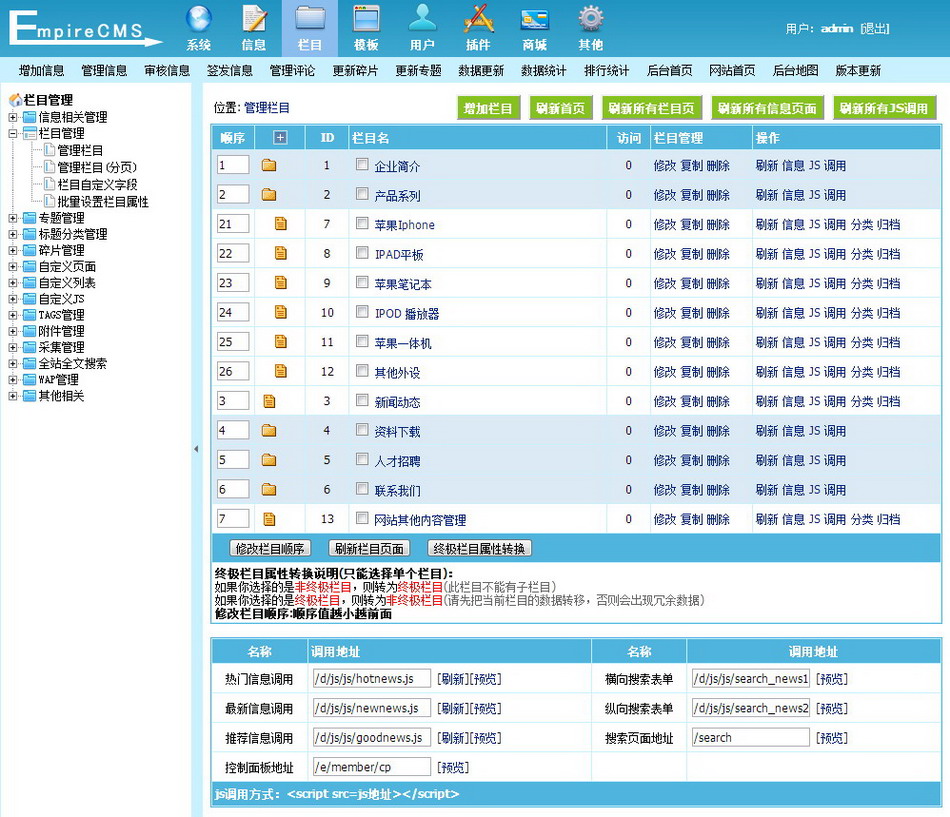Click the folder icon for 联系我们 row
The height and width of the screenshot is (817, 950).
coord(269,489)
